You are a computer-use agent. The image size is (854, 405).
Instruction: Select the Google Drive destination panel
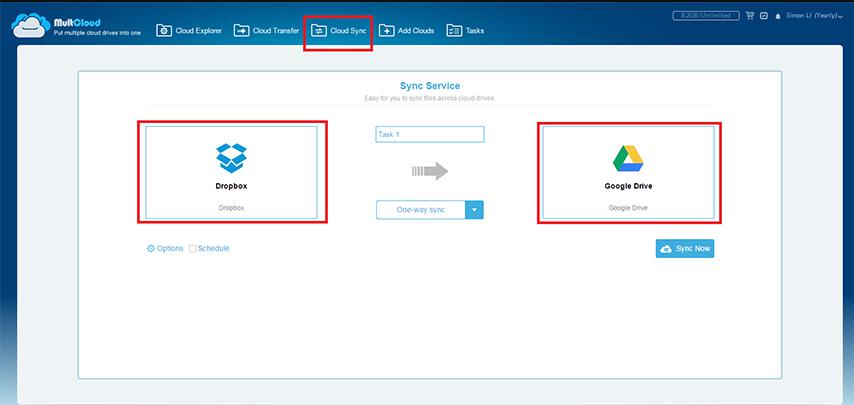(628, 173)
